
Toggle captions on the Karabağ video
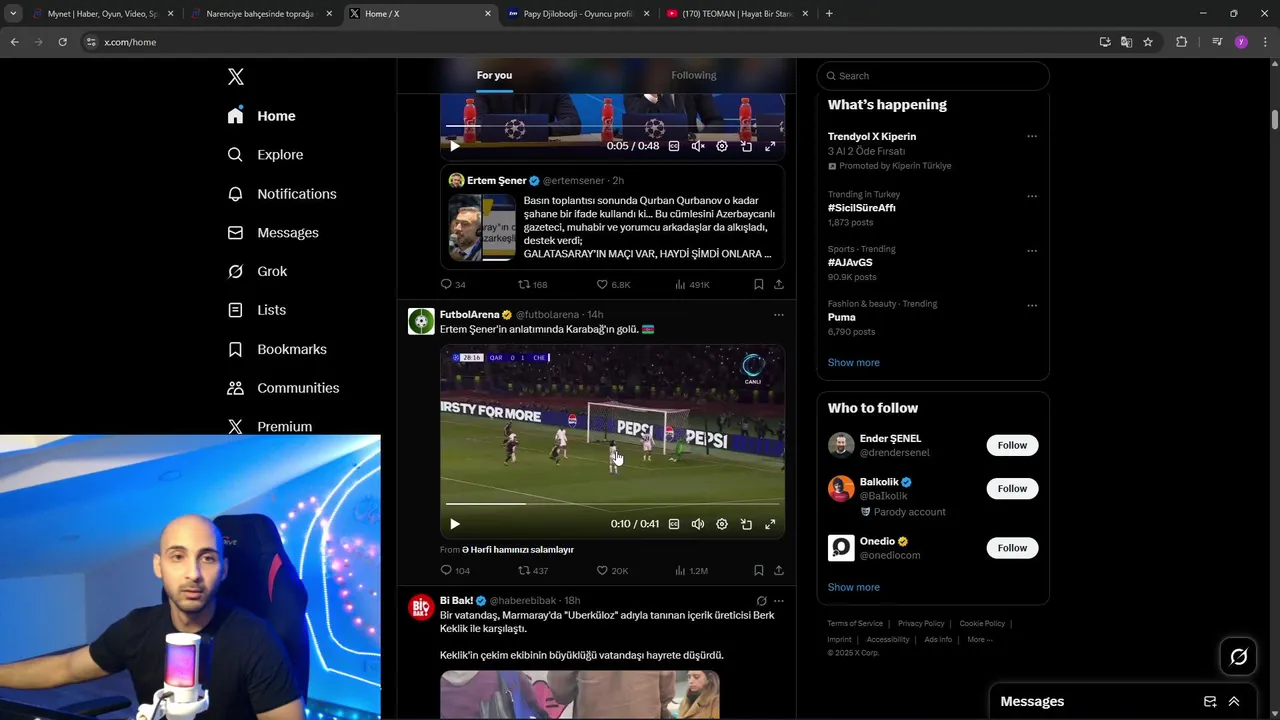point(674,524)
